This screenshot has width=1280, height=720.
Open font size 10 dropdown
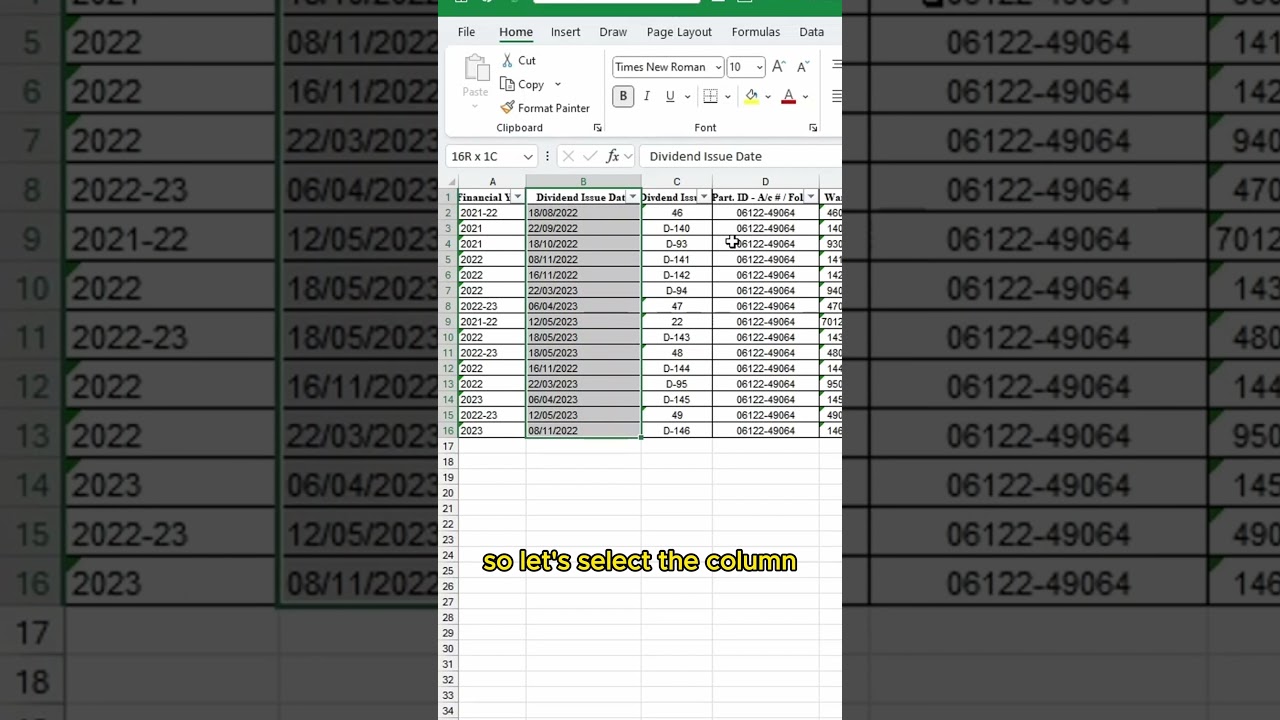(759, 67)
